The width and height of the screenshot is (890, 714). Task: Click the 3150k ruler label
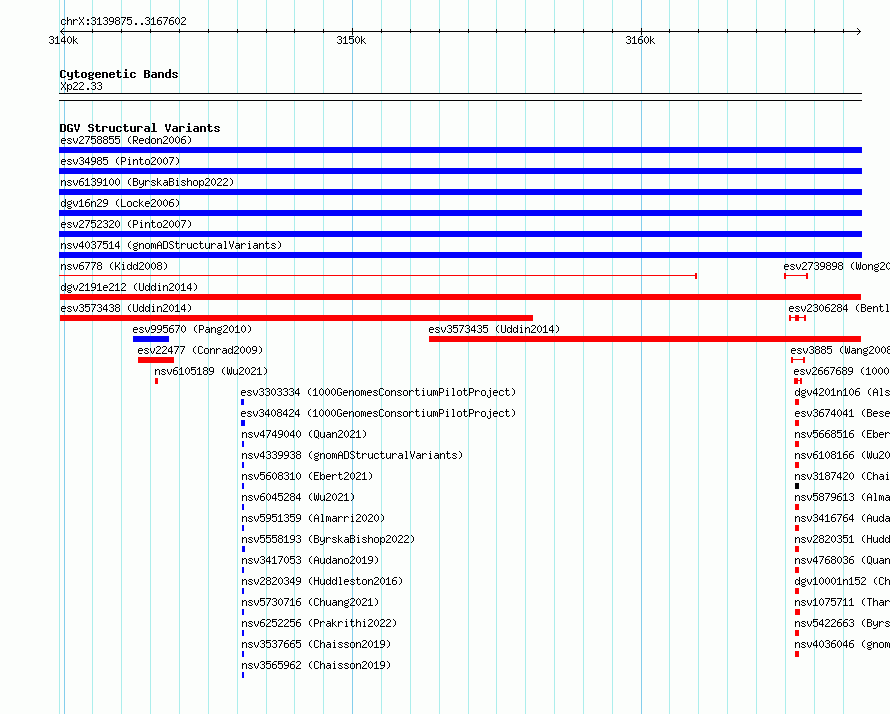pyautogui.click(x=351, y=40)
